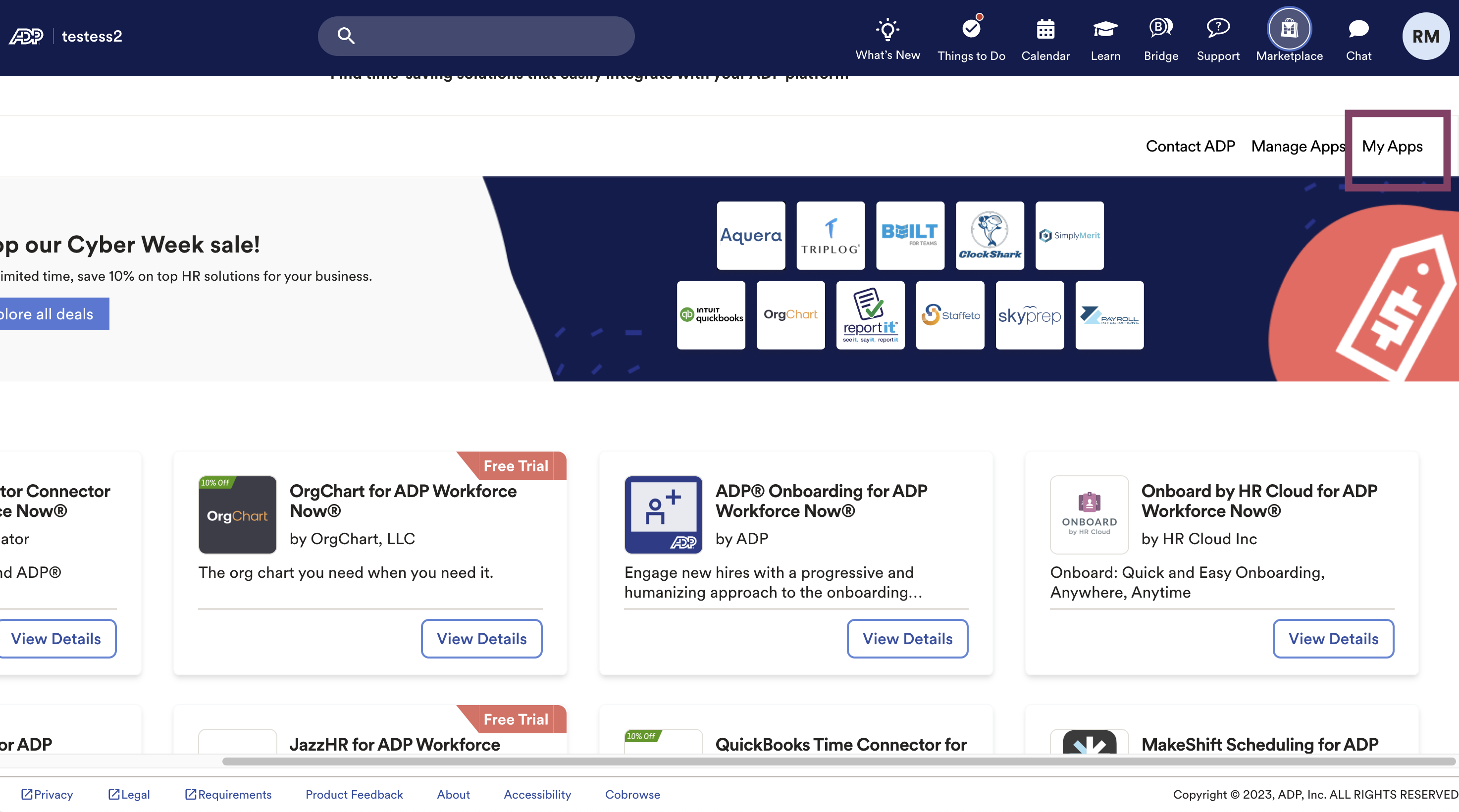Viewport: 1459px width, 812px height.
Task: Open the Chat bubble icon
Action: click(x=1358, y=29)
